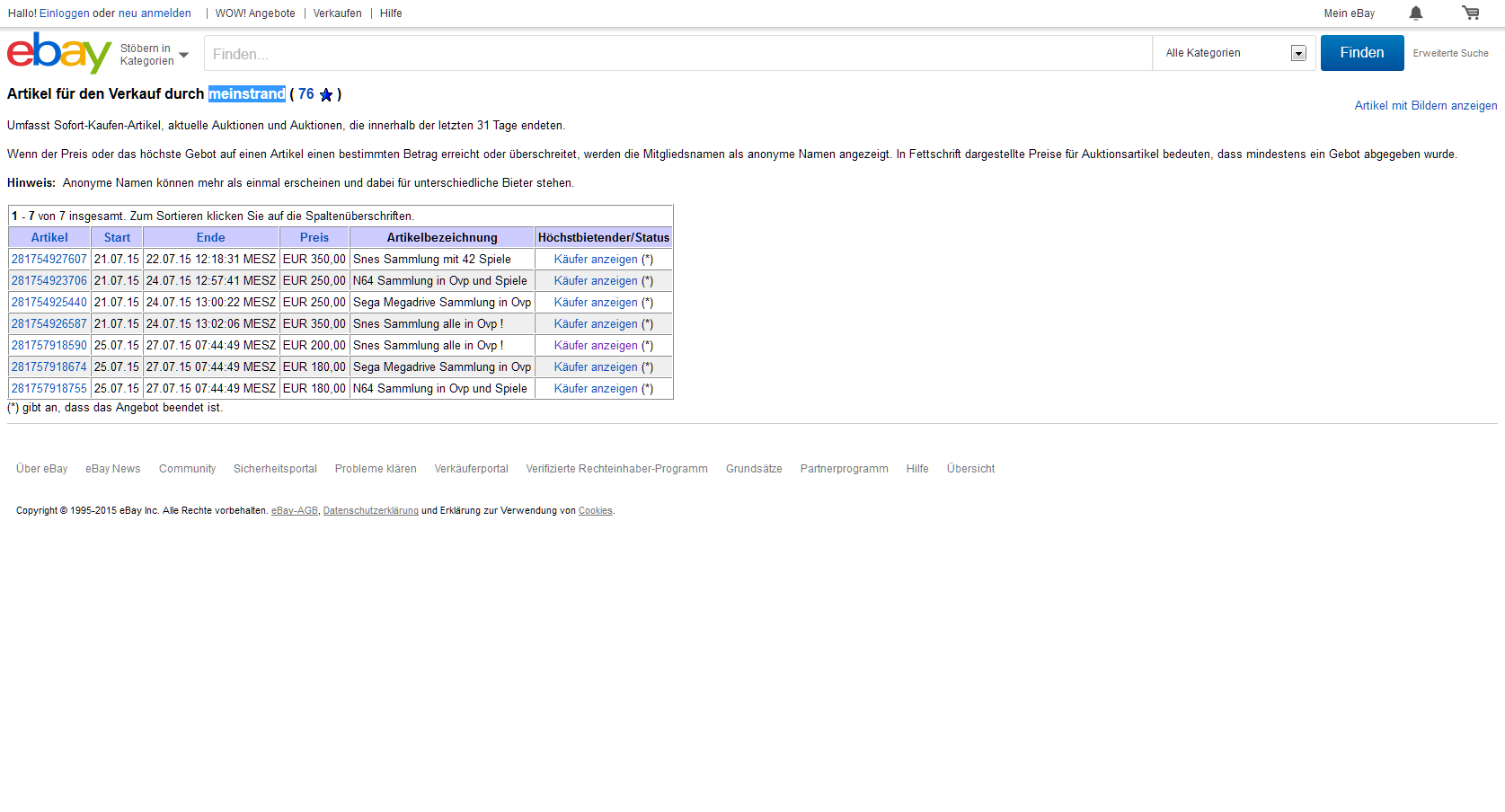Select price 'EUR 200,00' cell
This screenshot has height=812, width=1505.
[314, 345]
